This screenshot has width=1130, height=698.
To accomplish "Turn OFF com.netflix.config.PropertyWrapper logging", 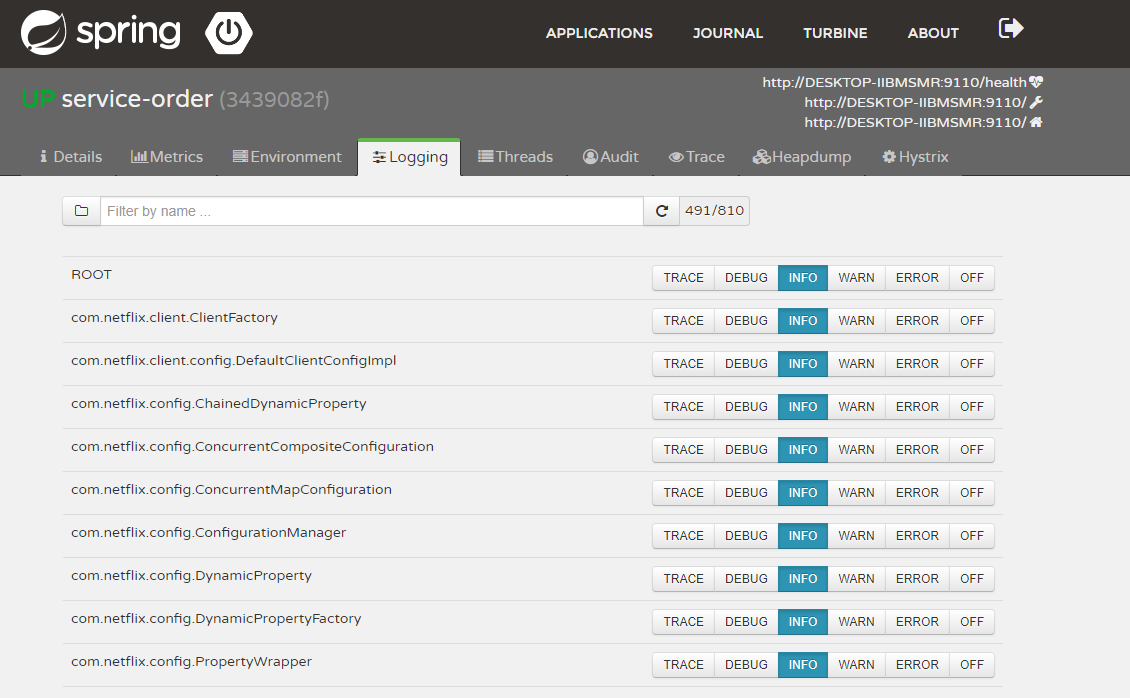I will click(x=971, y=665).
